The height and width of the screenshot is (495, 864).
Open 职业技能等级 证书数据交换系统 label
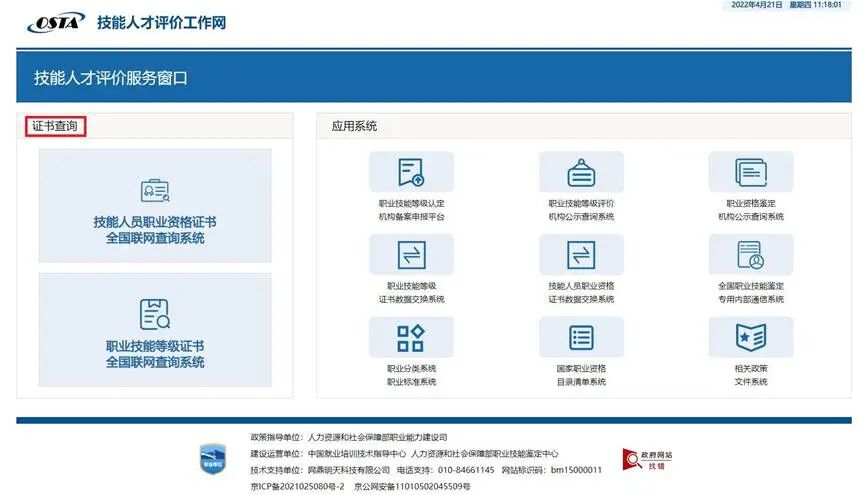coord(411,293)
